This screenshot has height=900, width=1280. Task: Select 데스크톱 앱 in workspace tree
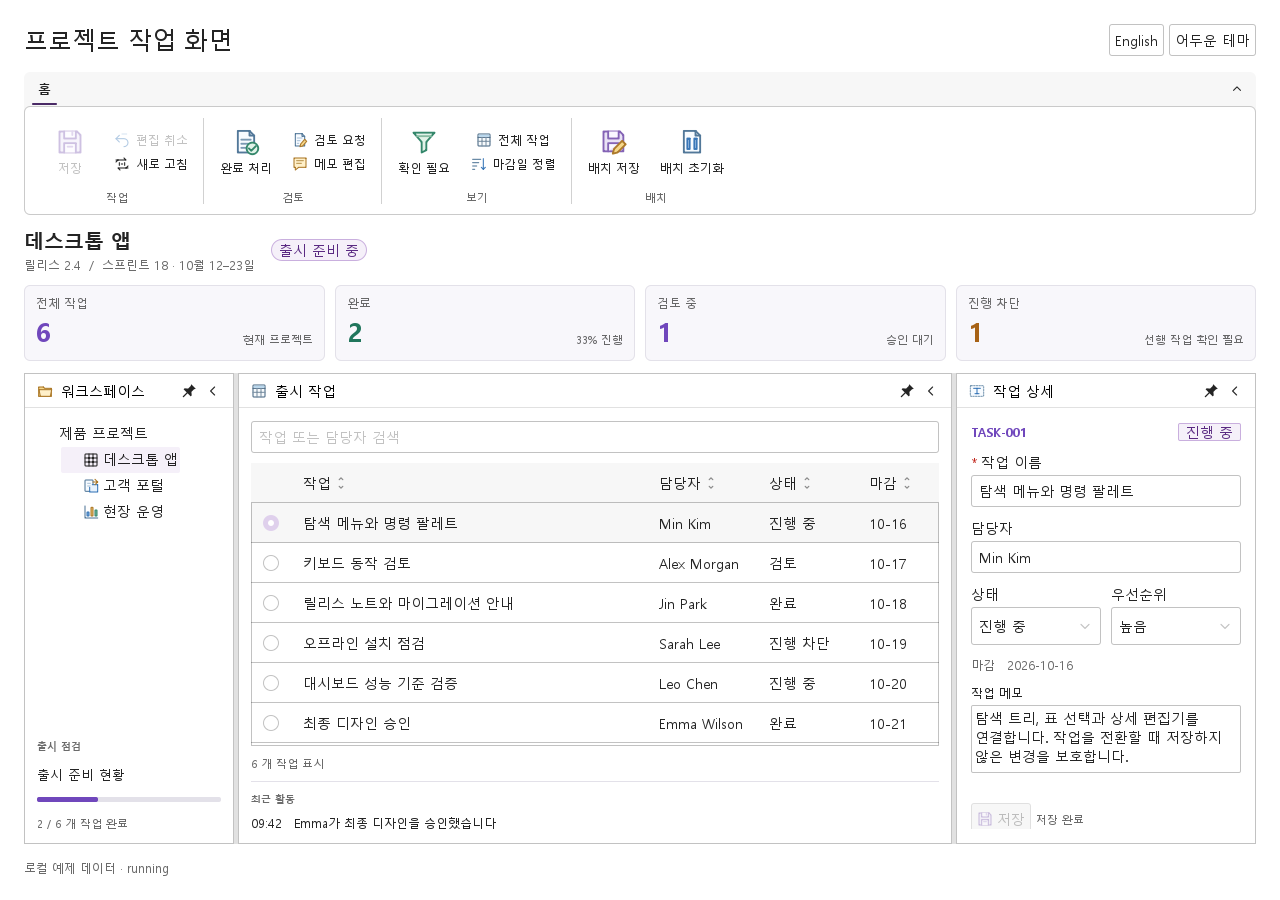[120, 459]
